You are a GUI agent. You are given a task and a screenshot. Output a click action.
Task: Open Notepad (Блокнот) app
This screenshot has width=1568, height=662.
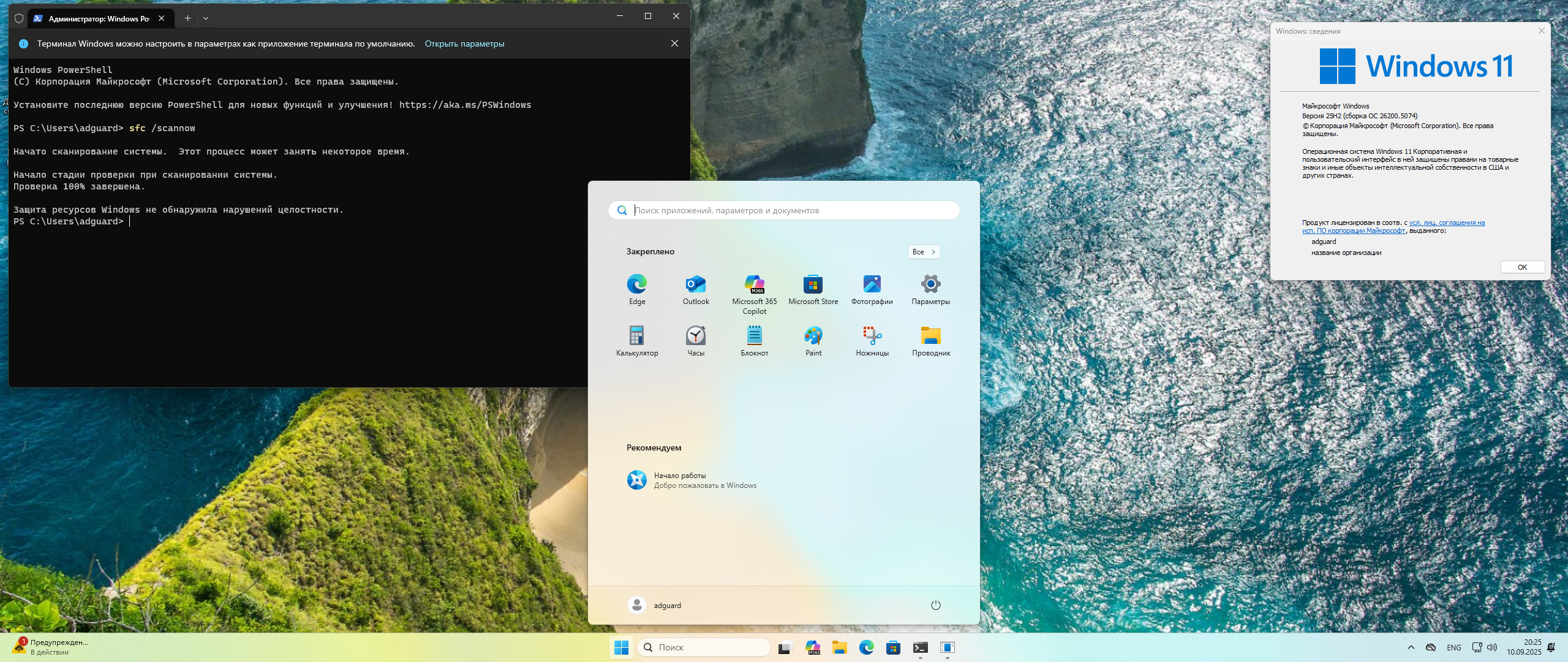(754, 336)
